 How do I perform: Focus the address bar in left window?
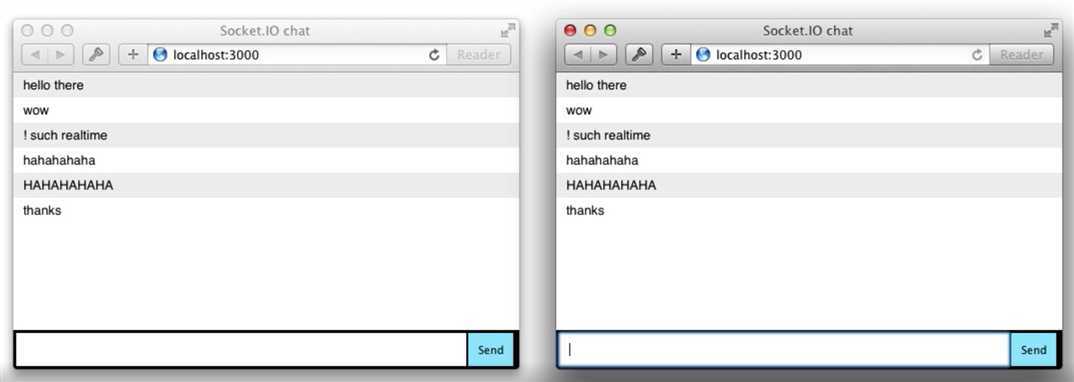pyautogui.click(x=297, y=55)
